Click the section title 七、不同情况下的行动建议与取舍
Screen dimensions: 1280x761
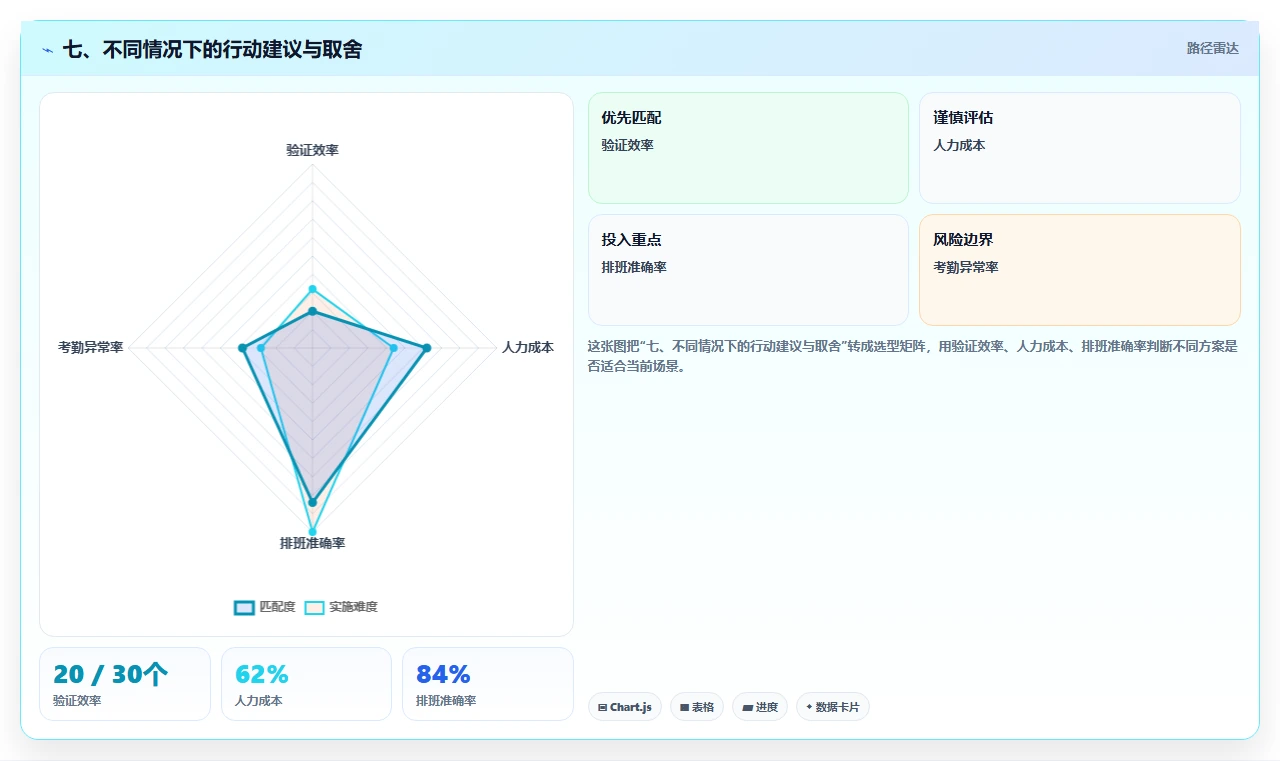click(x=212, y=49)
